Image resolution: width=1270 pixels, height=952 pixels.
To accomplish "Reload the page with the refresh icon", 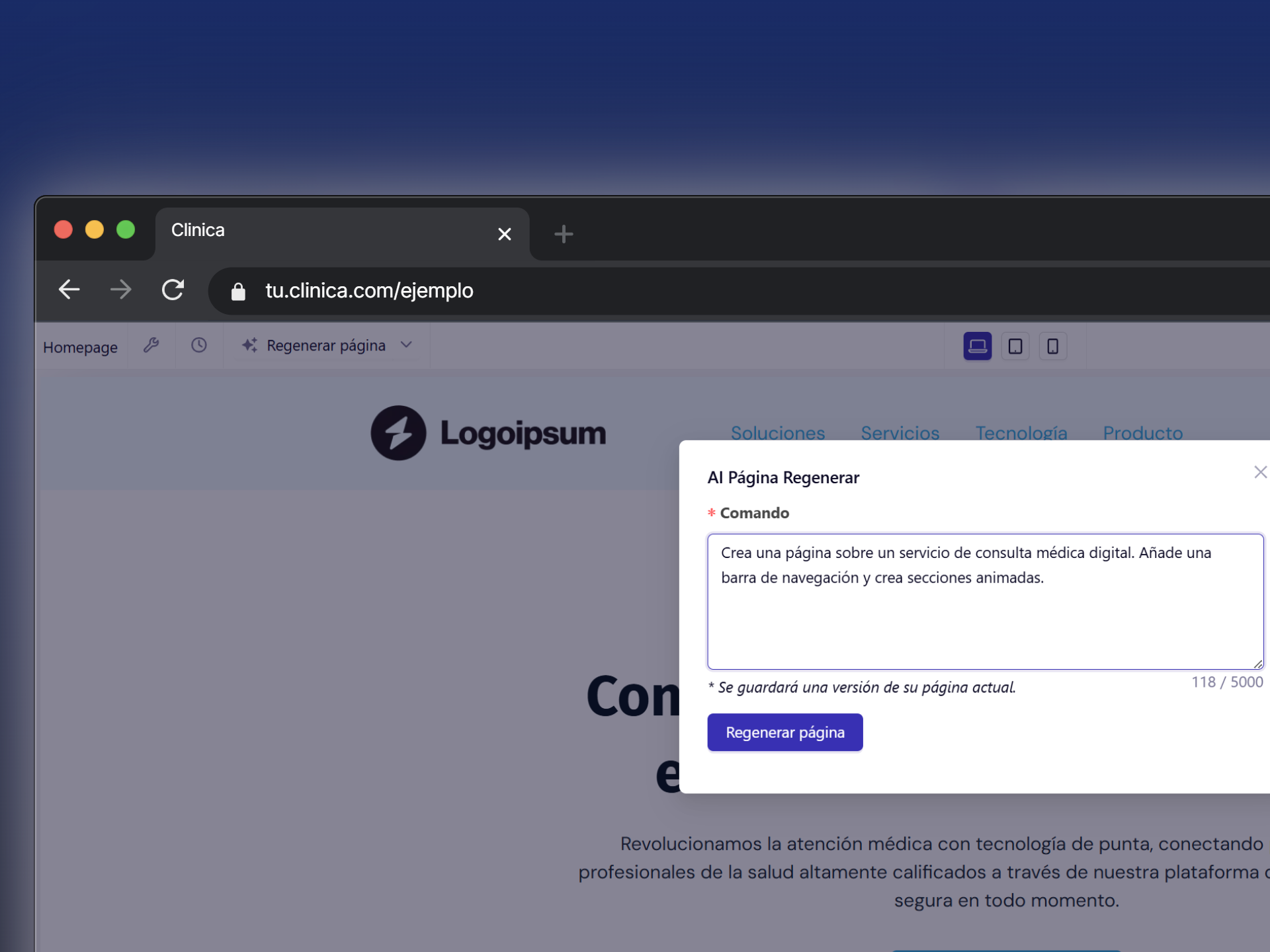I will [173, 290].
